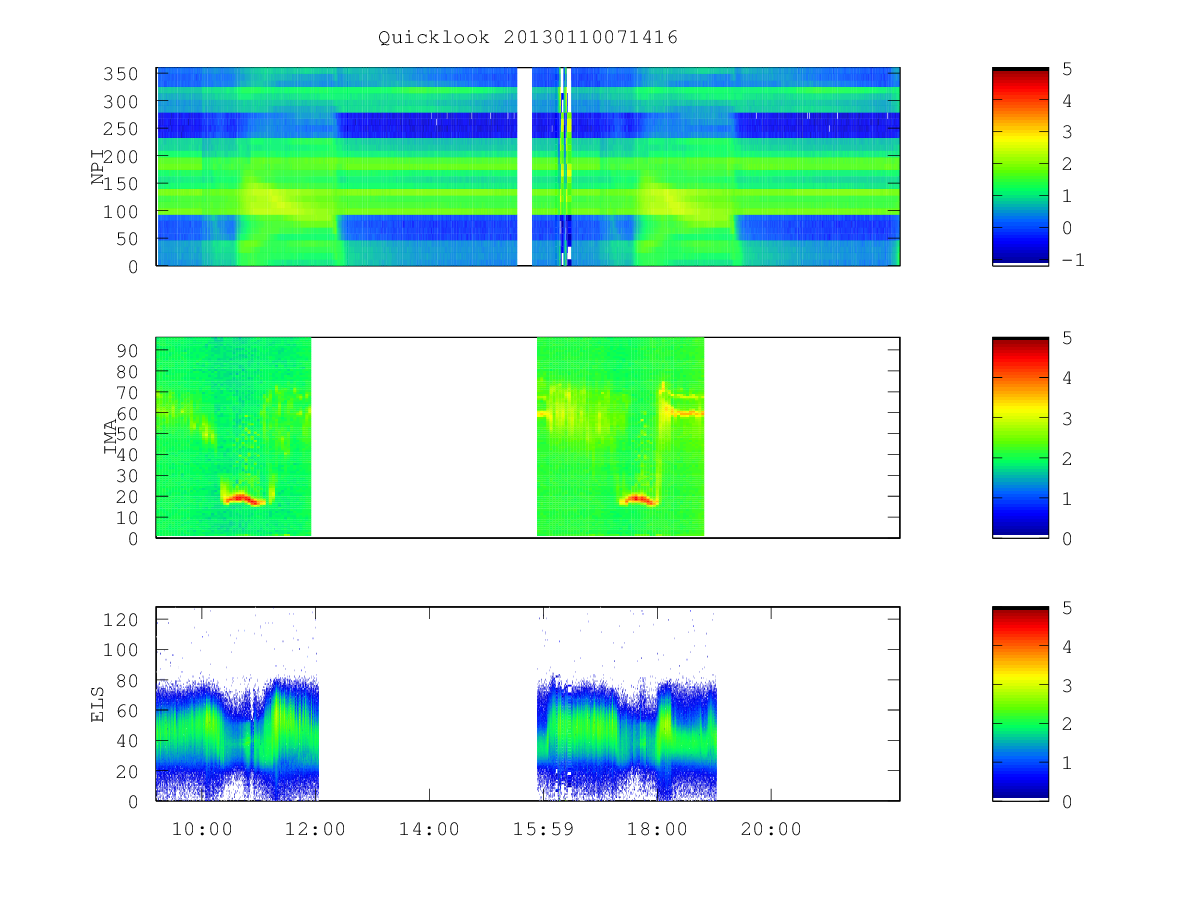This screenshot has height=900, width=1200.
Task: Click the 18:00 time axis label
Action: 658,829
